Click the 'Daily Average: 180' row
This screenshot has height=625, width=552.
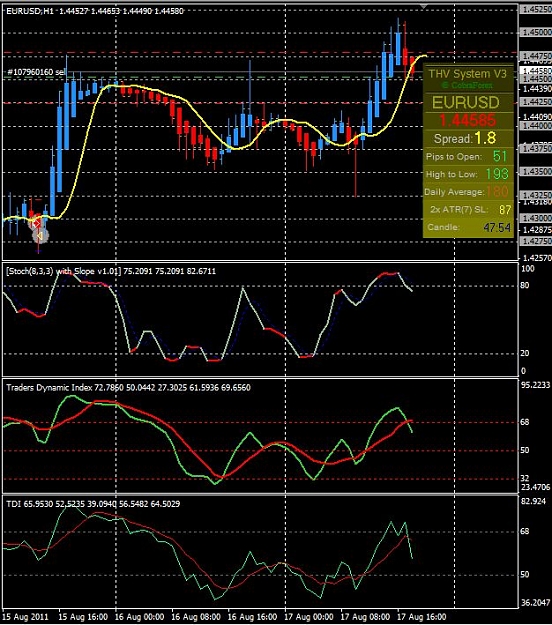click(x=466, y=192)
